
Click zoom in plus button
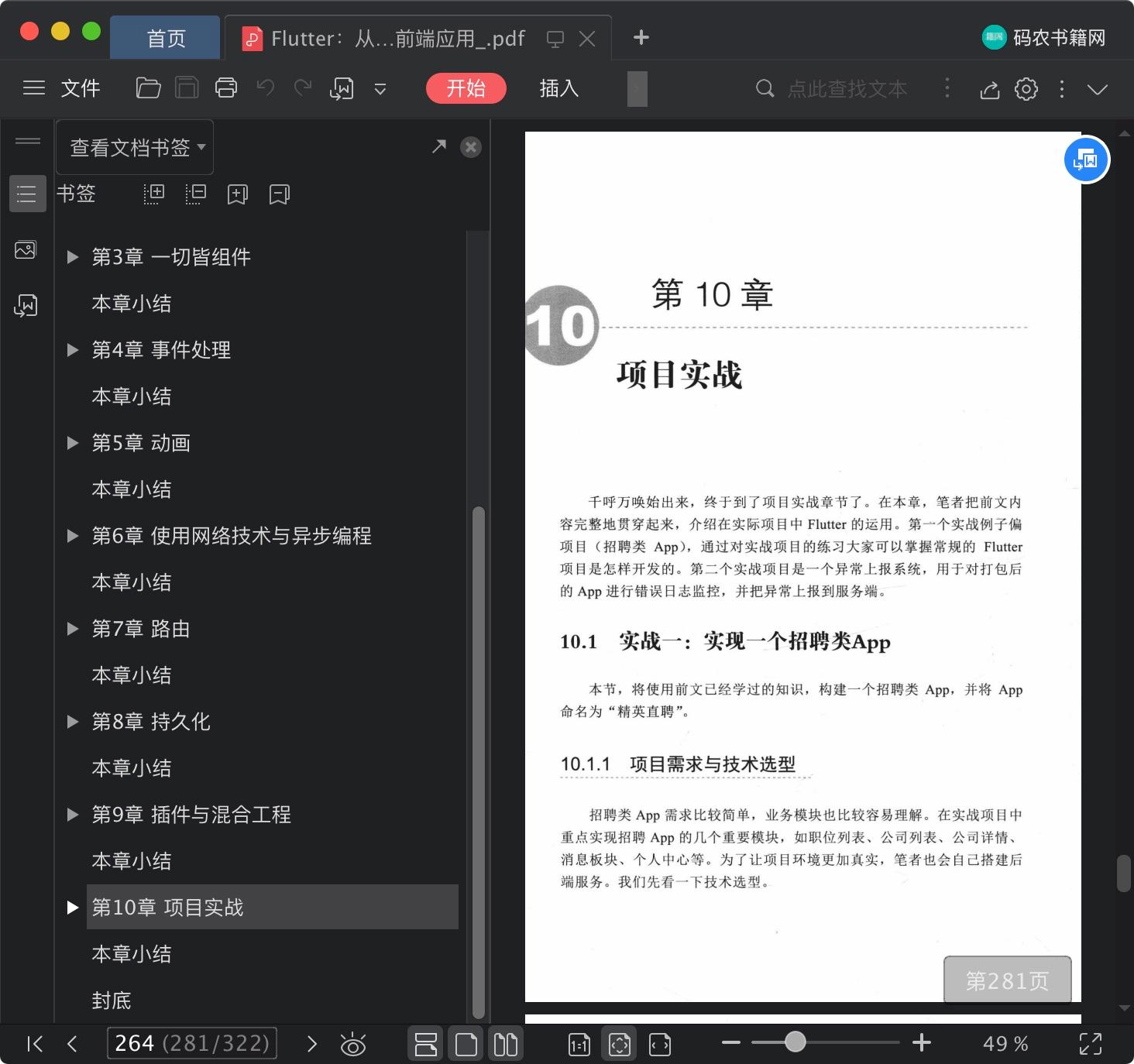tap(921, 1043)
